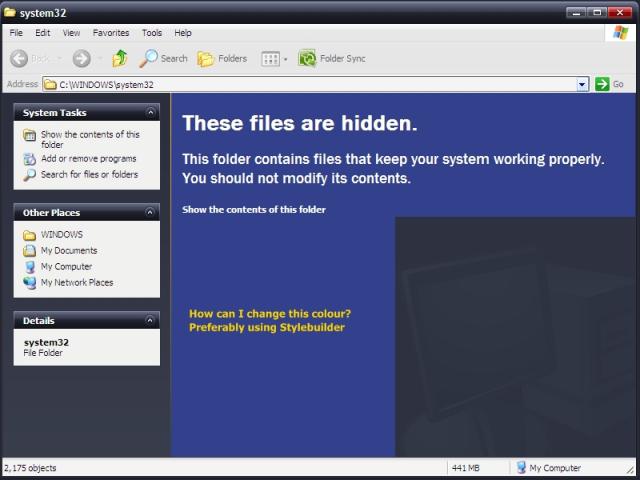Open the View menu

[x=71, y=33]
